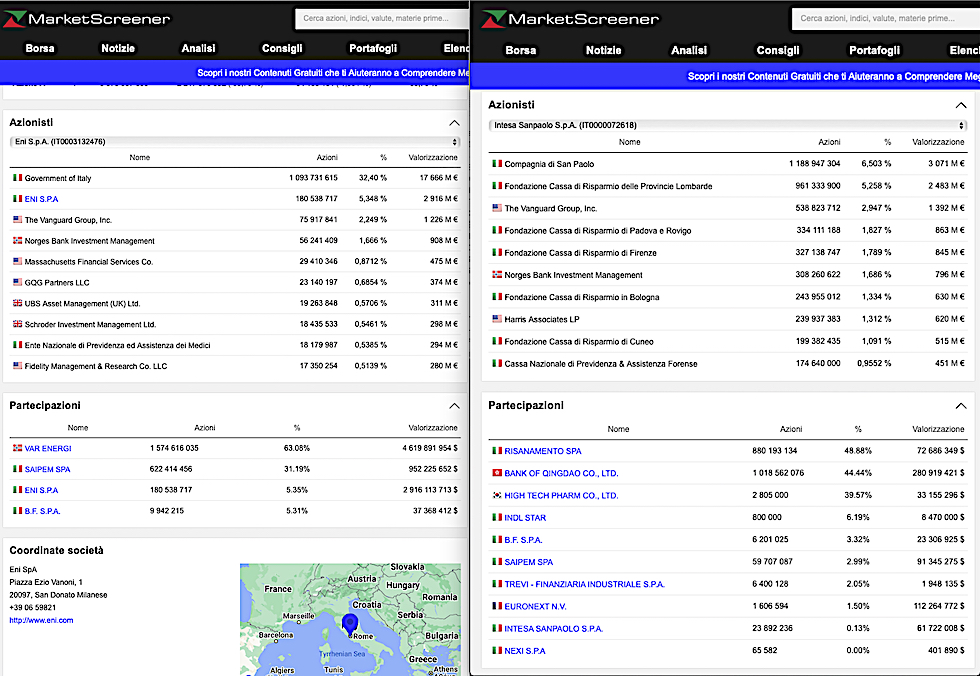The width and height of the screenshot is (980, 676).
Task: Open the Notizie menu in the Eni window
Action: coord(118,48)
